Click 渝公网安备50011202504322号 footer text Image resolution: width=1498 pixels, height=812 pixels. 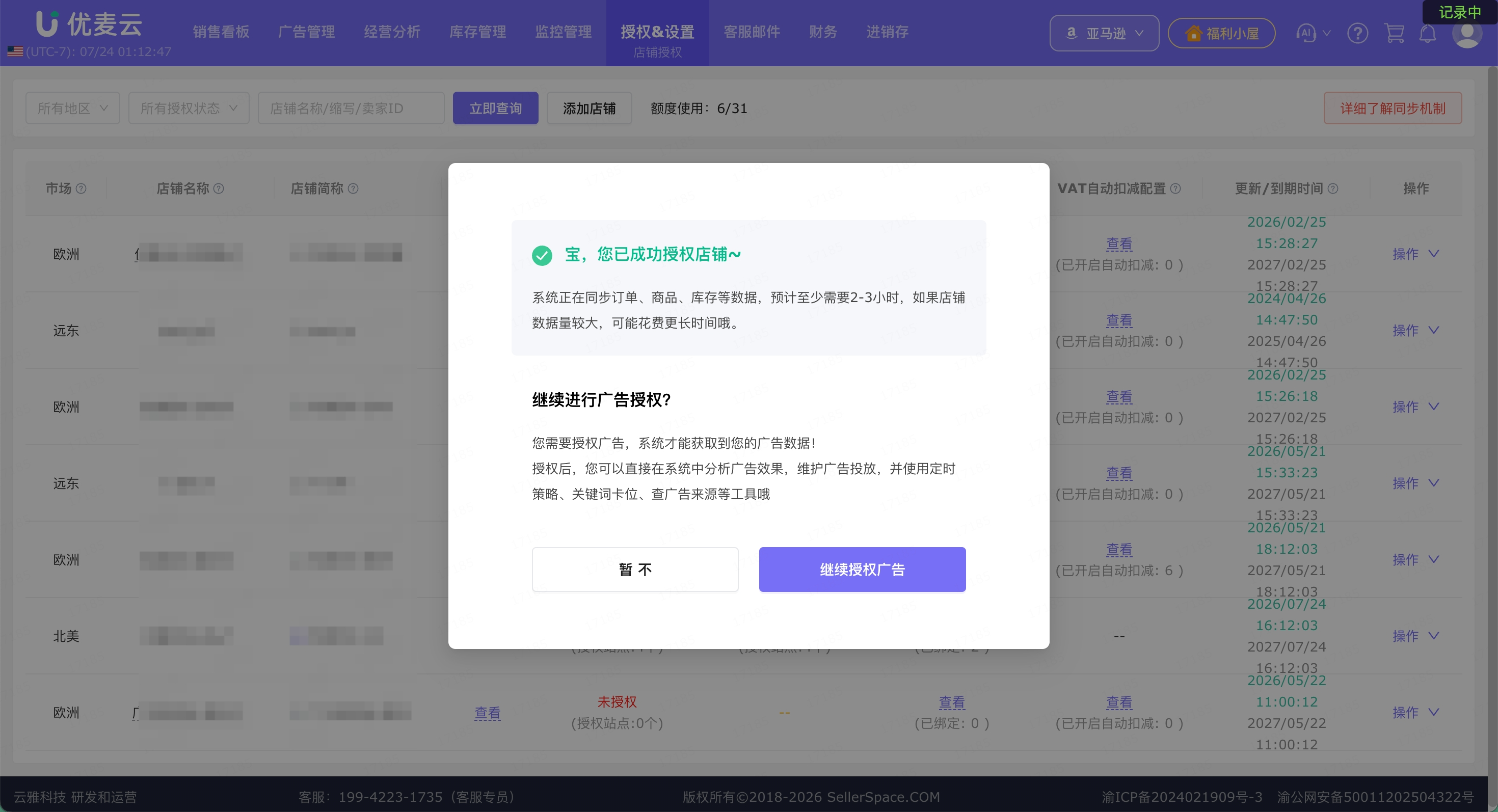(x=1375, y=797)
